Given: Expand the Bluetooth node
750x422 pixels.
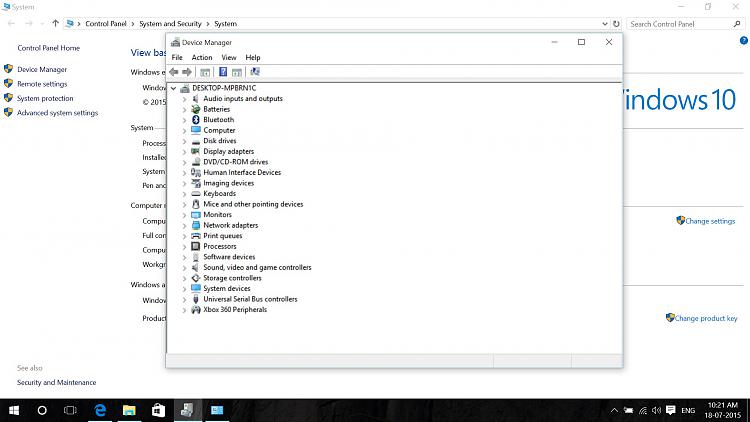Looking at the screenshot, I should pos(184,120).
